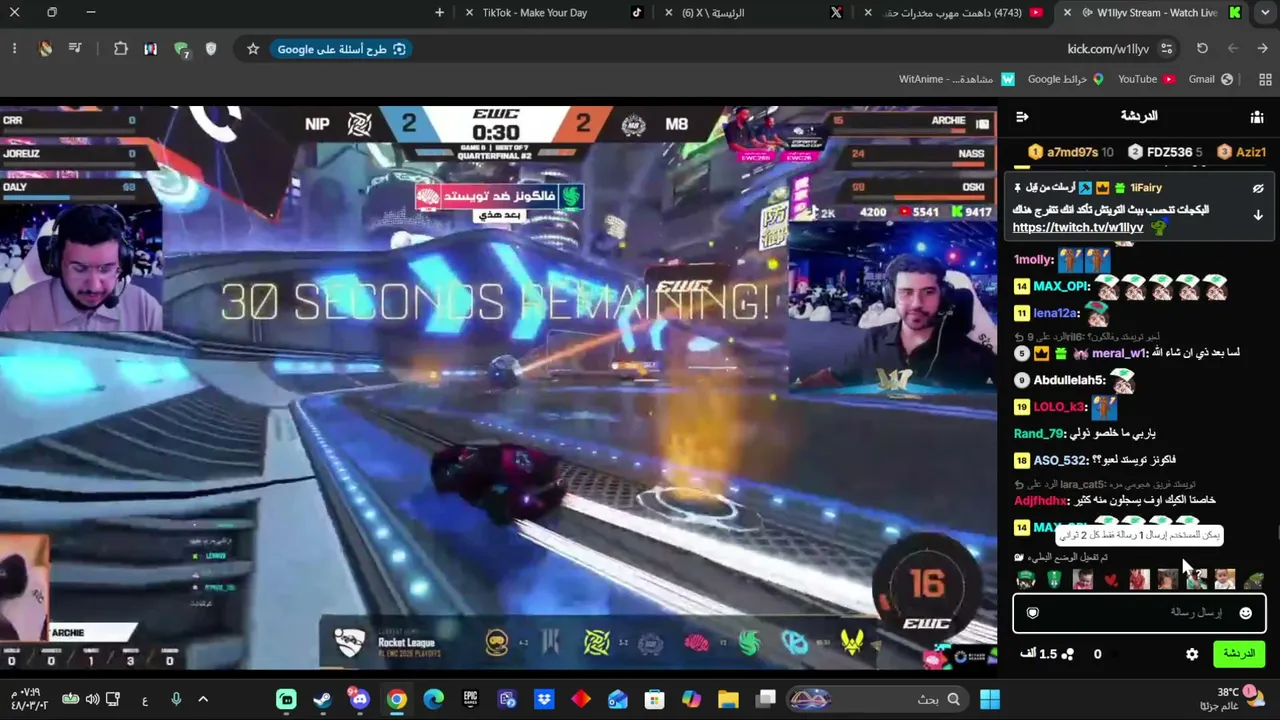Open top gifter a7md97s profile
Viewport: 1280px width, 720px height.
[x=1071, y=152]
